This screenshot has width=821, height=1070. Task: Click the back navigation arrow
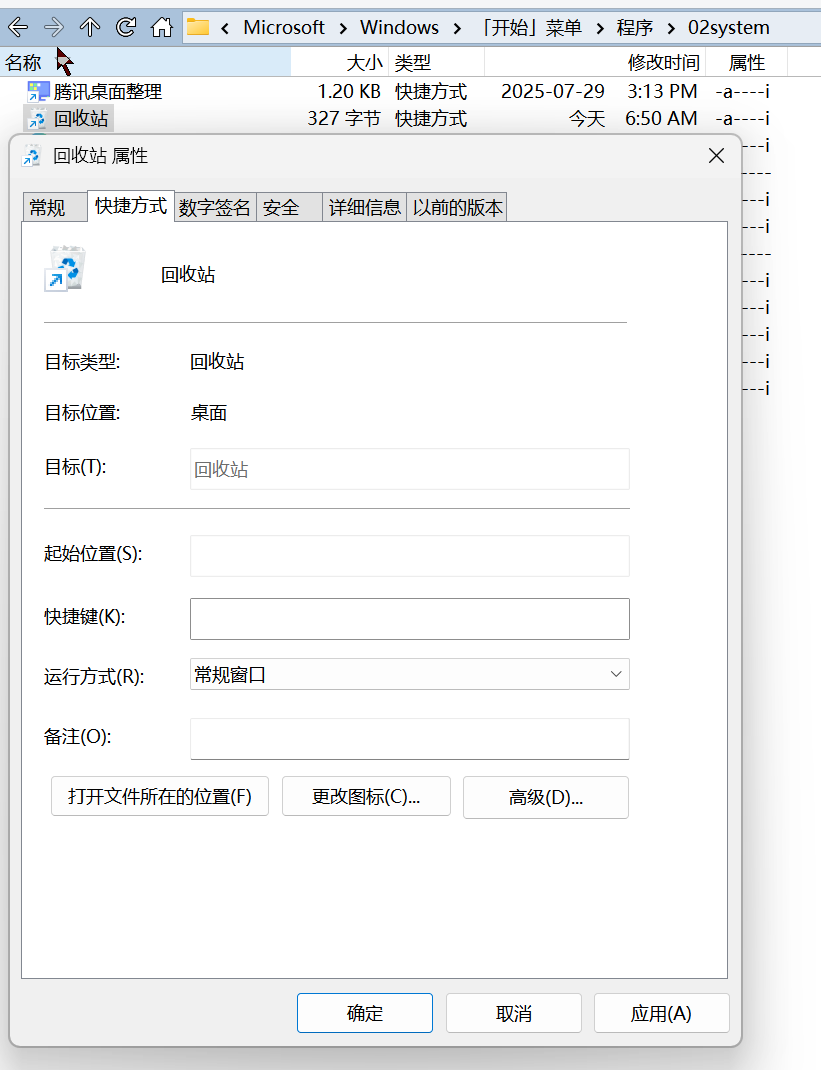pyautogui.click(x=18, y=27)
